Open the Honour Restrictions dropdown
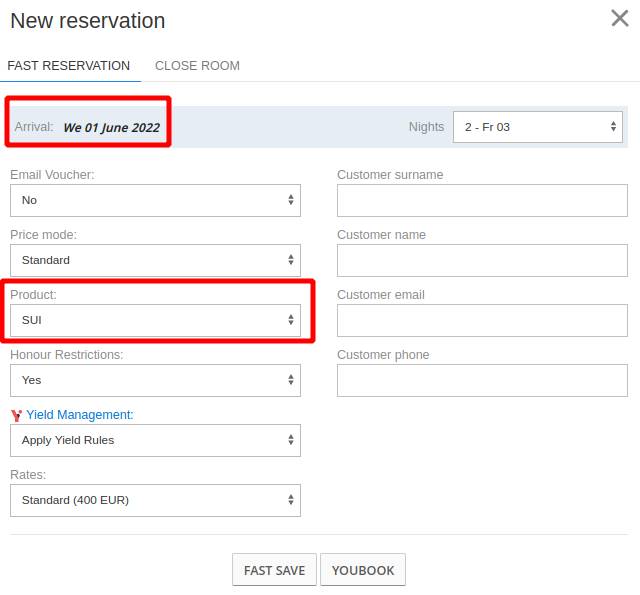Image resolution: width=640 pixels, height=595 pixels. (x=155, y=380)
